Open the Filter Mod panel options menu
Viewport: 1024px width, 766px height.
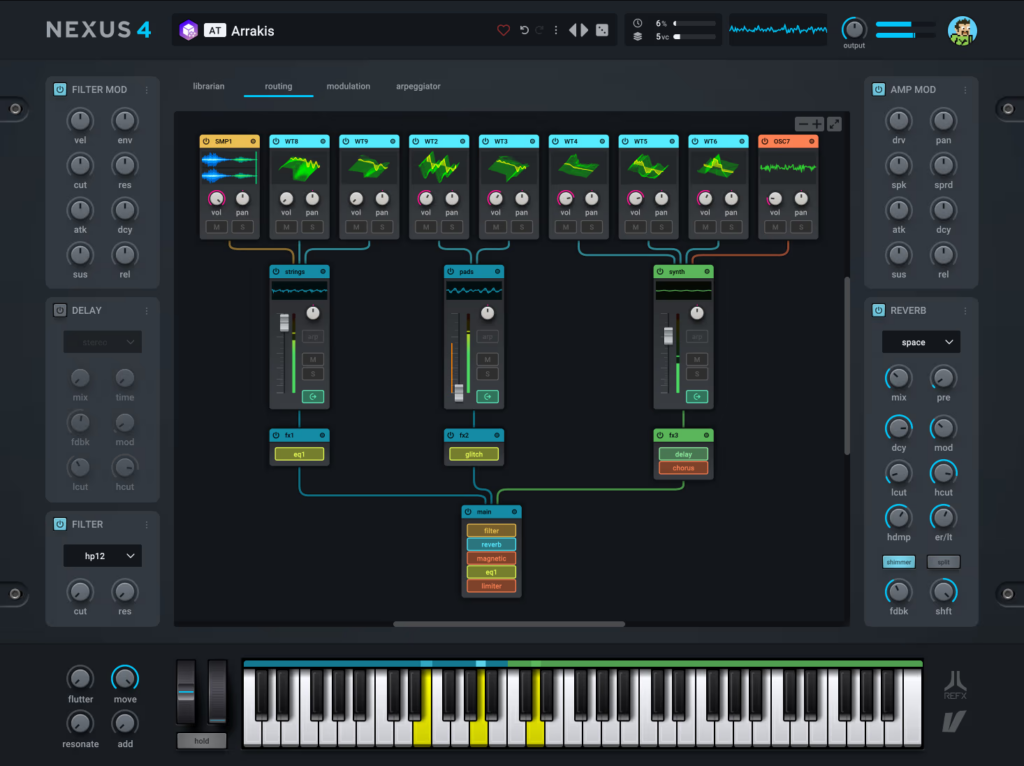pos(147,89)
